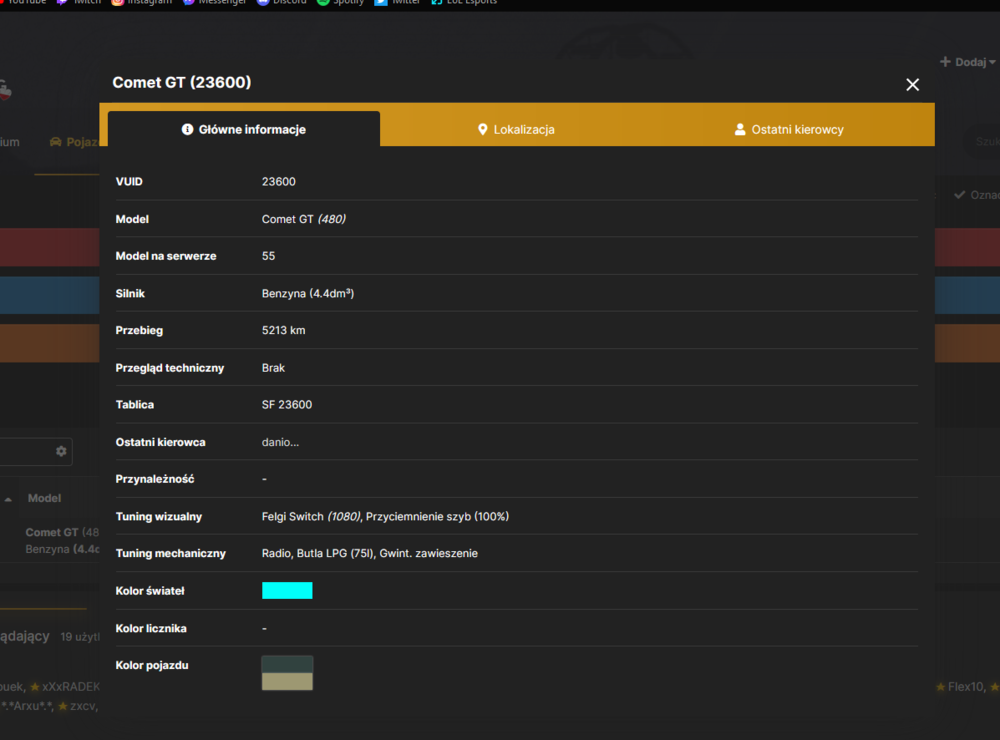The width and height of the screenshot is (1000, 740).
Task: Click the star icon before Flex10
Action: [941, 687]
